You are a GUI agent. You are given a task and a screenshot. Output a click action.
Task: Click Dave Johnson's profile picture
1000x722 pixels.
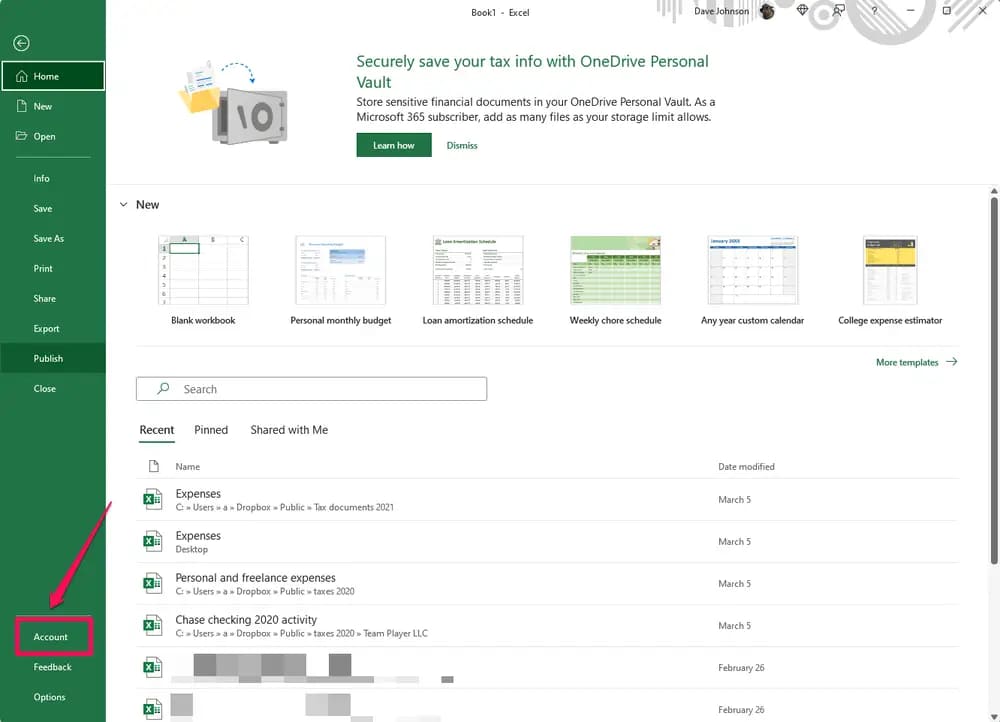click(767, 11)
